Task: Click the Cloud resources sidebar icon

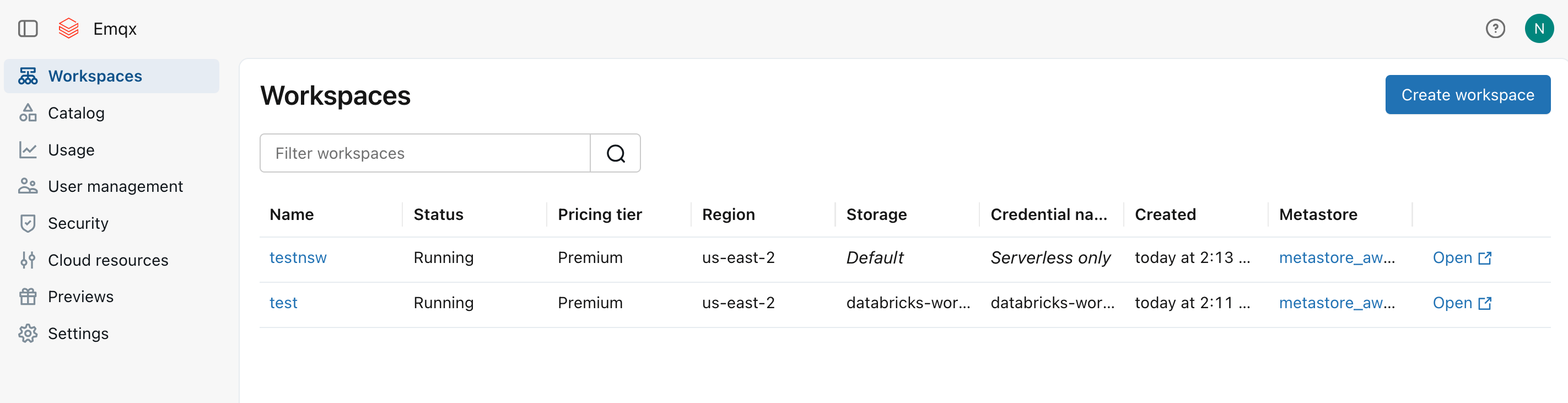Action: 28,259
